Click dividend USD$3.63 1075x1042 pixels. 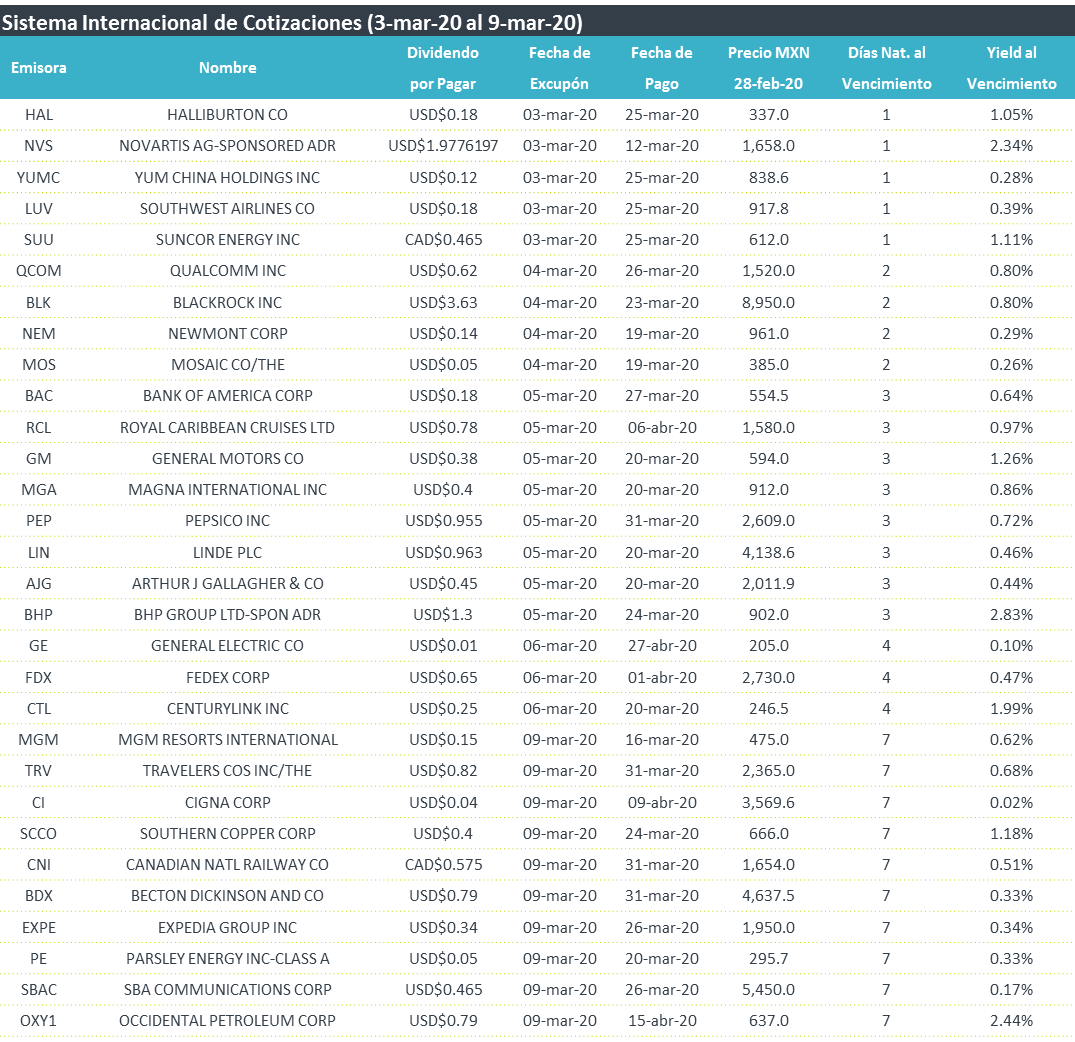[443, 302]
